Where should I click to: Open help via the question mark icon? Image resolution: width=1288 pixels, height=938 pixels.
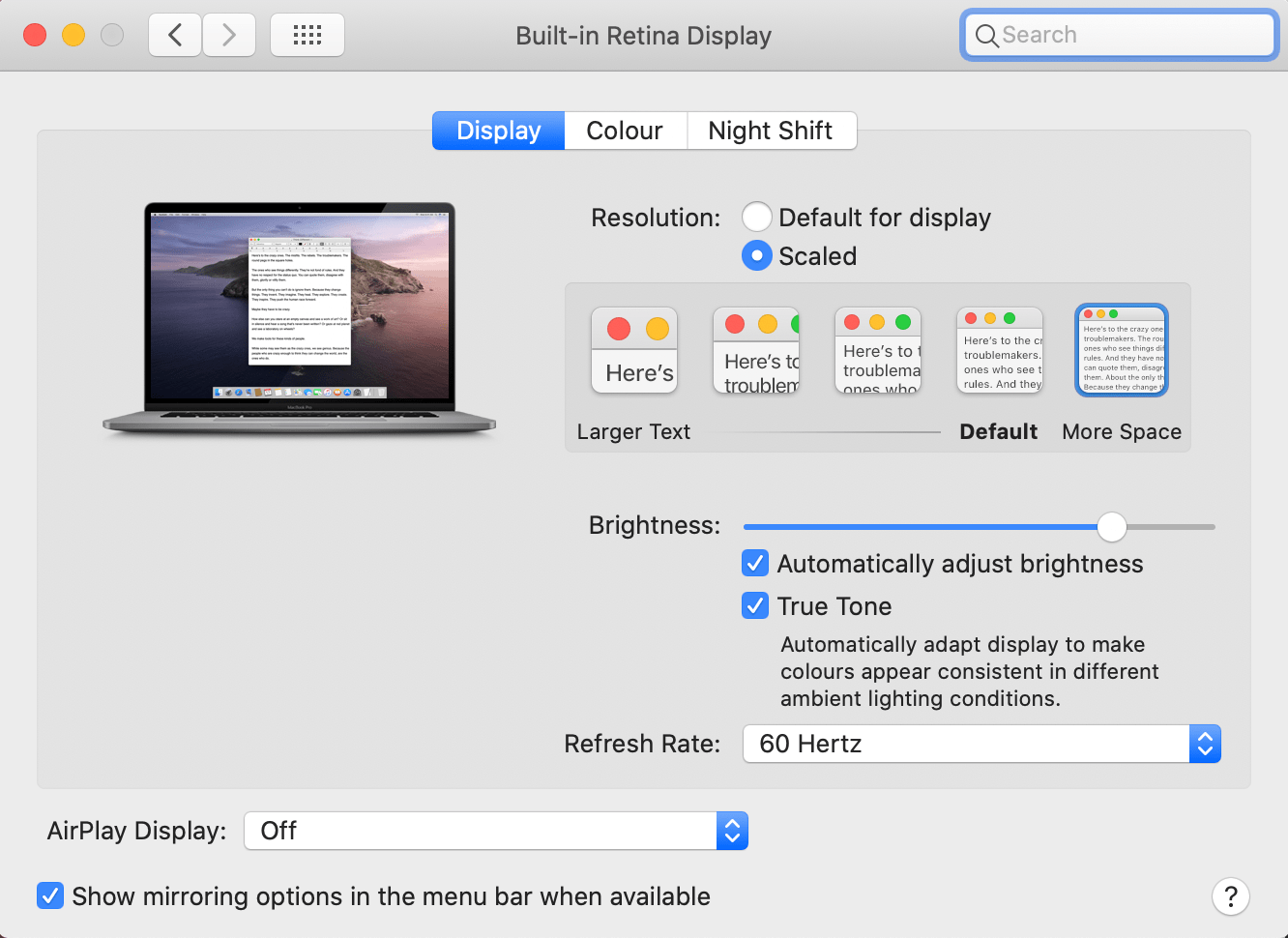click(x=1230, y=896)
